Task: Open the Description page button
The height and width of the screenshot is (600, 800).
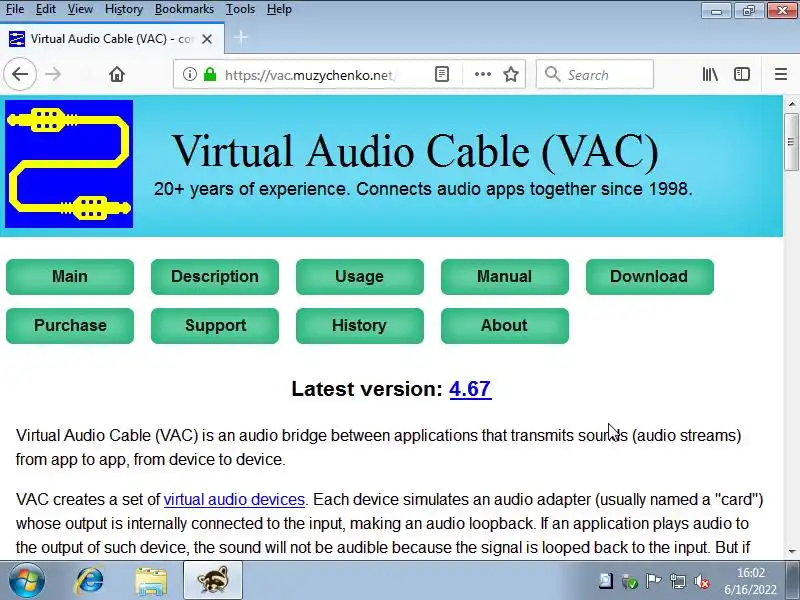Action: [215, 277]
